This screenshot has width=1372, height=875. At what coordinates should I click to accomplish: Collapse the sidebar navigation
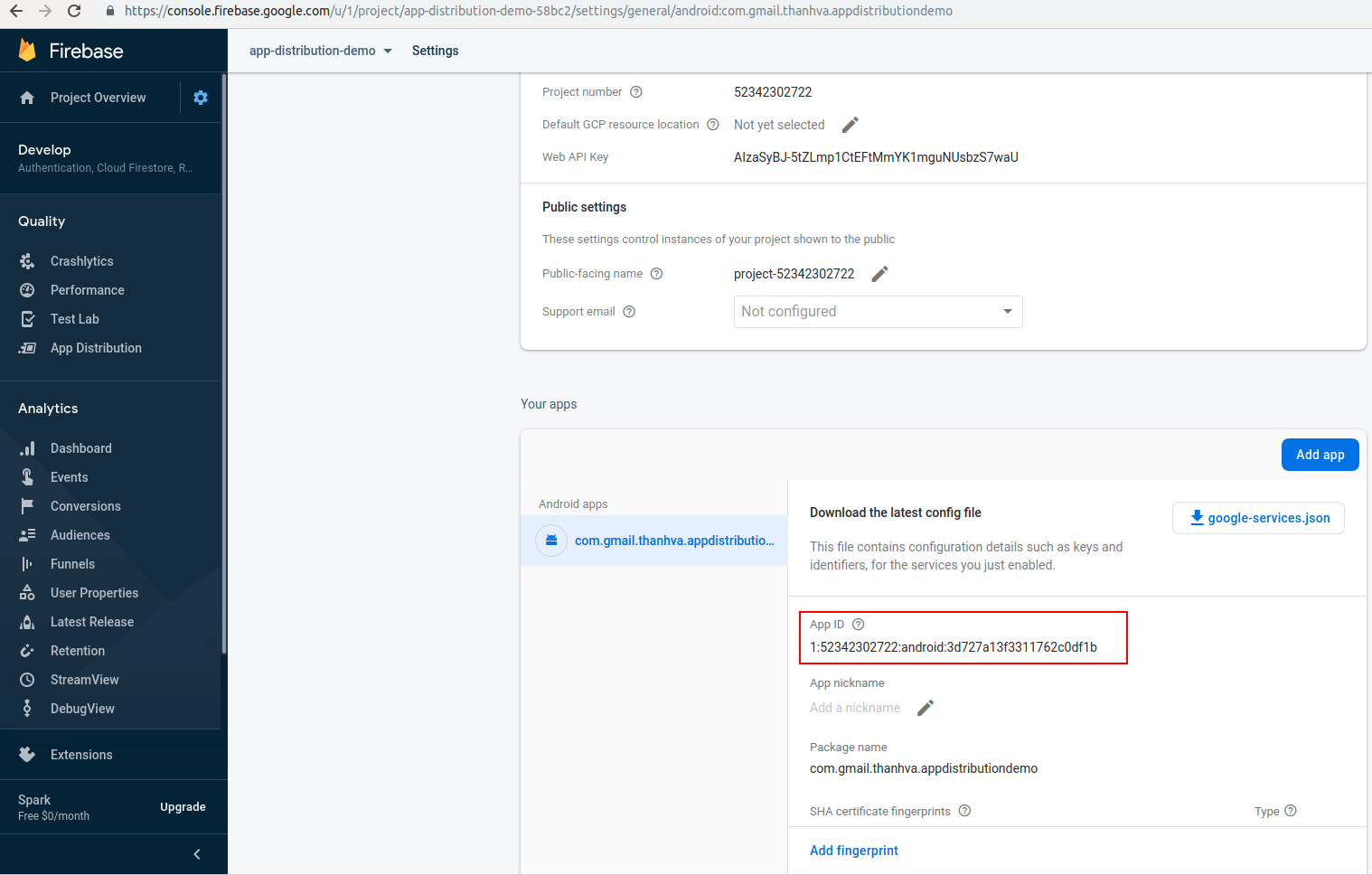[197, 854]
